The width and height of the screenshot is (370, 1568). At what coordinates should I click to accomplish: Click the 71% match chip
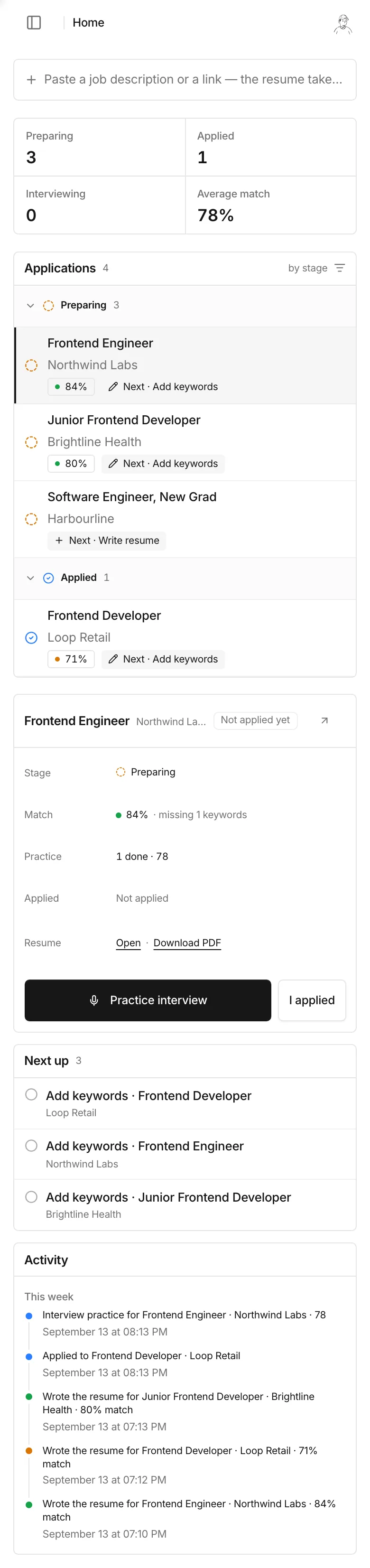71,659
